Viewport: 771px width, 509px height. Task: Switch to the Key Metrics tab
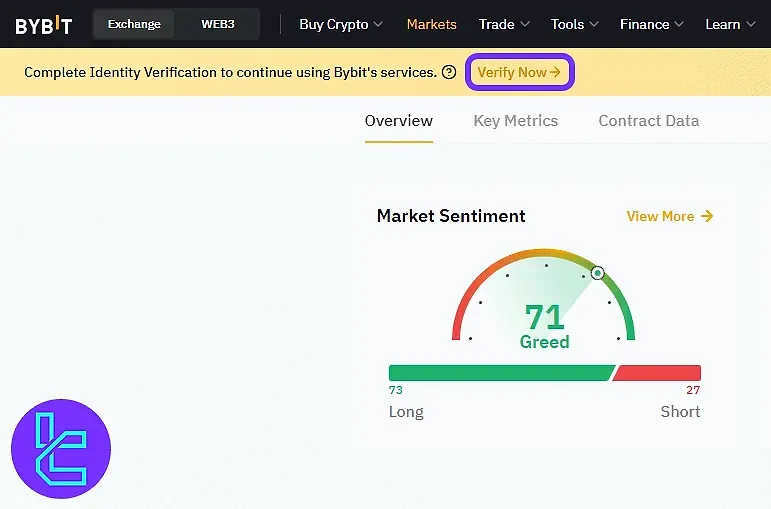click(516, 121)
